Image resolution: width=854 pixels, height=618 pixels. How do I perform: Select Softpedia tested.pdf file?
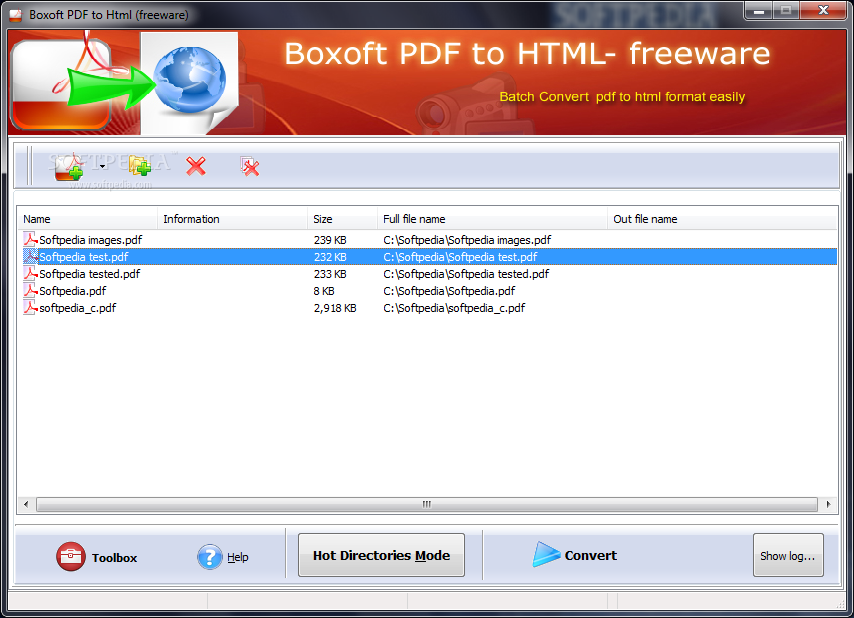coord(89,273)
